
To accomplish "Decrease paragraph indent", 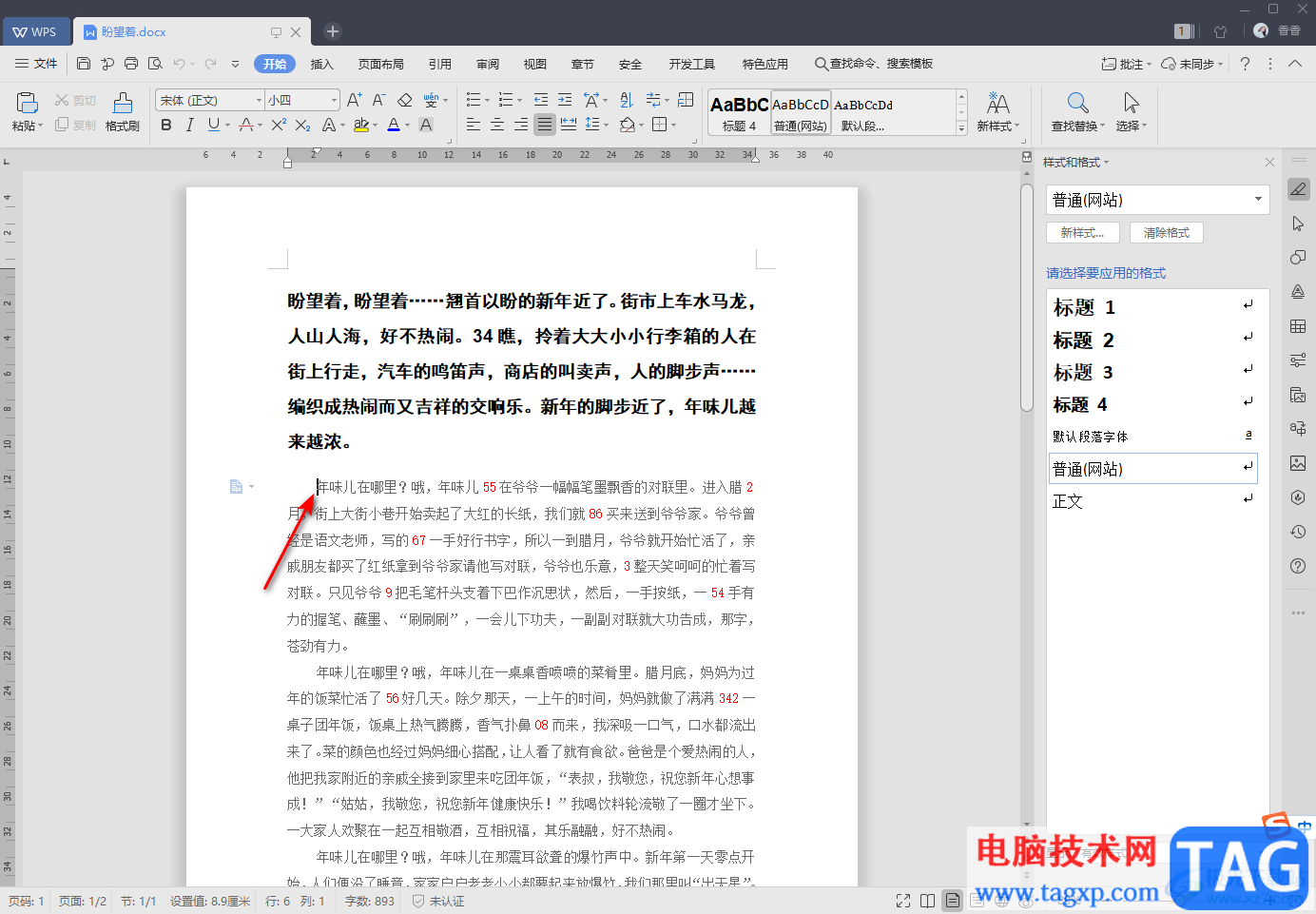I will click(541, 100).
